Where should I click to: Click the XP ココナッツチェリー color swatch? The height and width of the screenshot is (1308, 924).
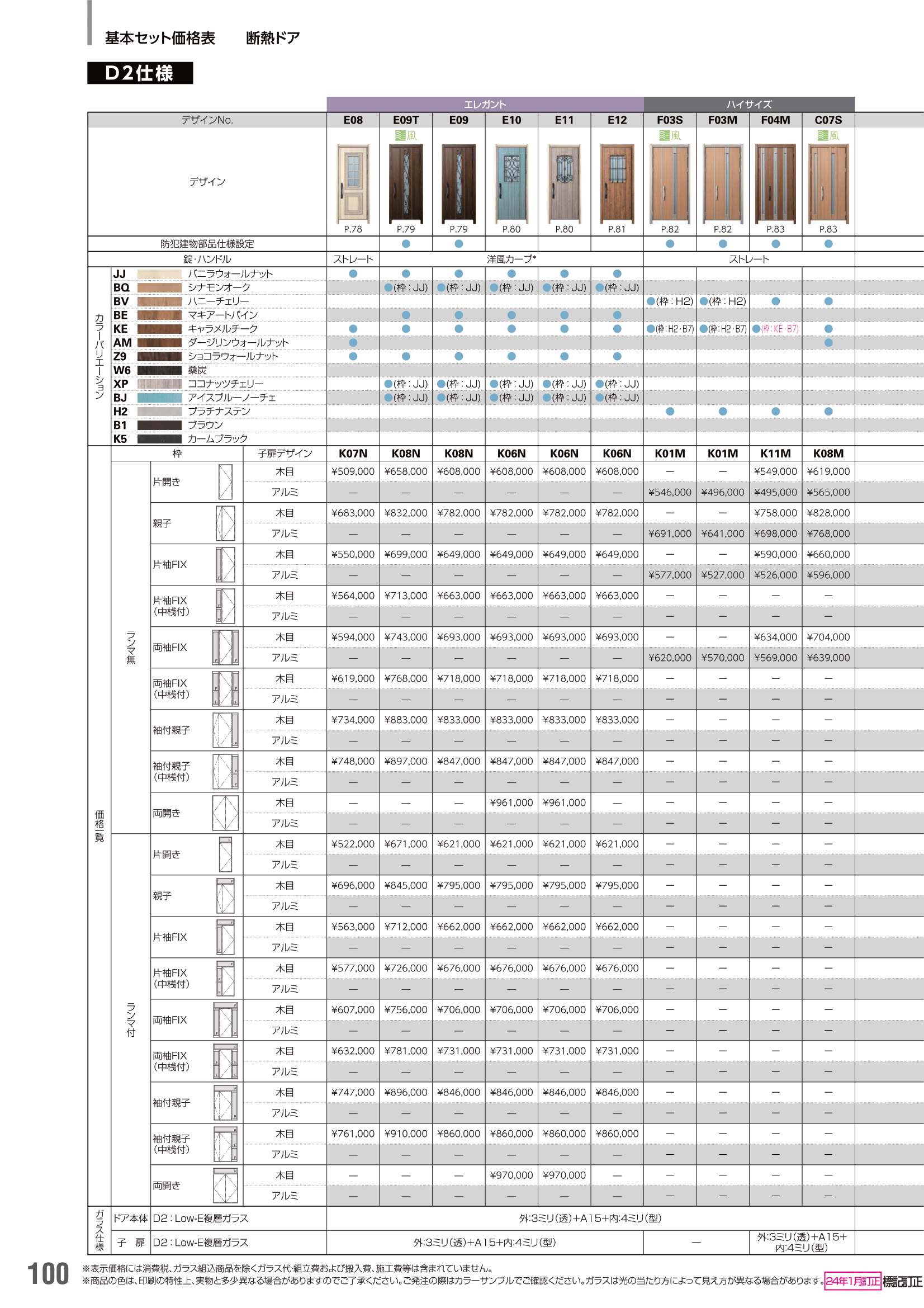tap(159, 384)
